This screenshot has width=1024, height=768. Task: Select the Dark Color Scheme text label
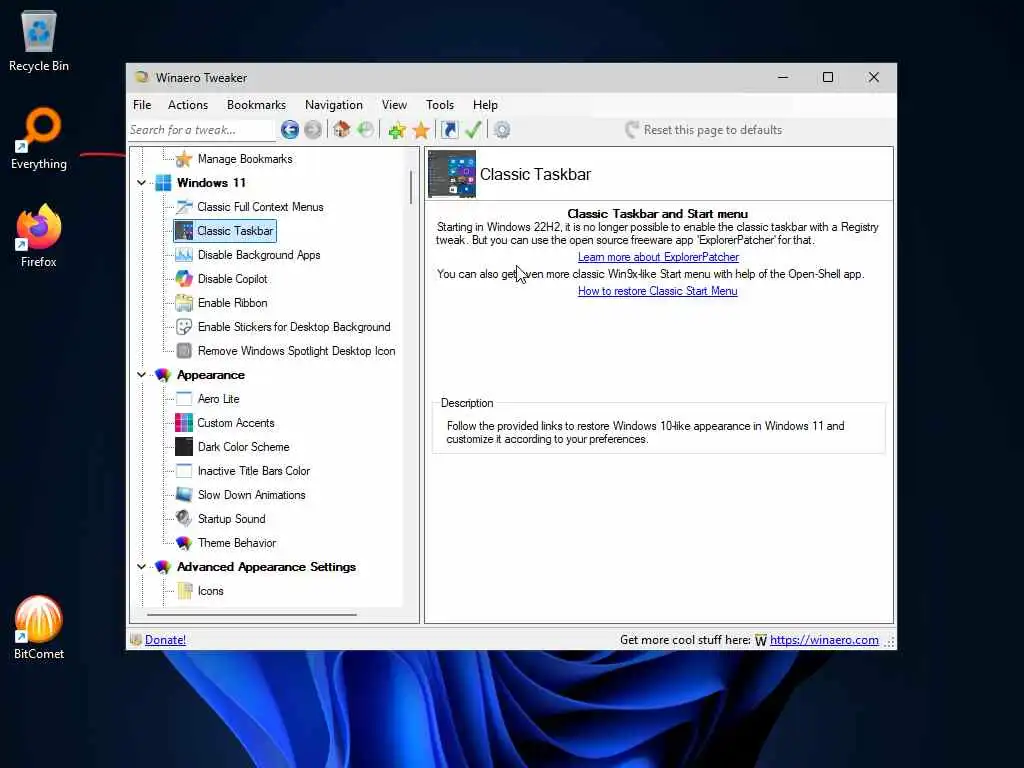click(243, 447)
